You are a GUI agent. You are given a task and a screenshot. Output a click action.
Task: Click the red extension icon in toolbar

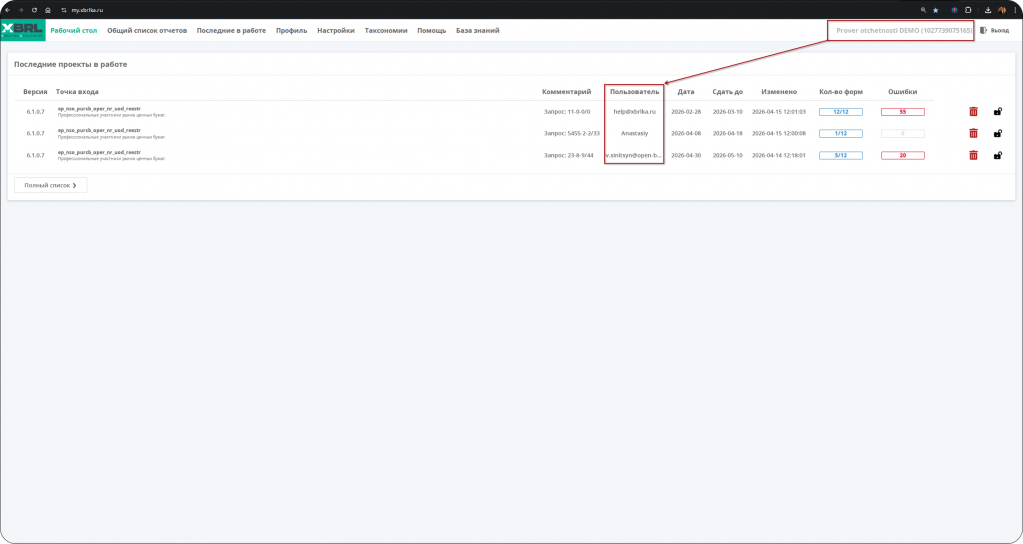click(954, 10)
